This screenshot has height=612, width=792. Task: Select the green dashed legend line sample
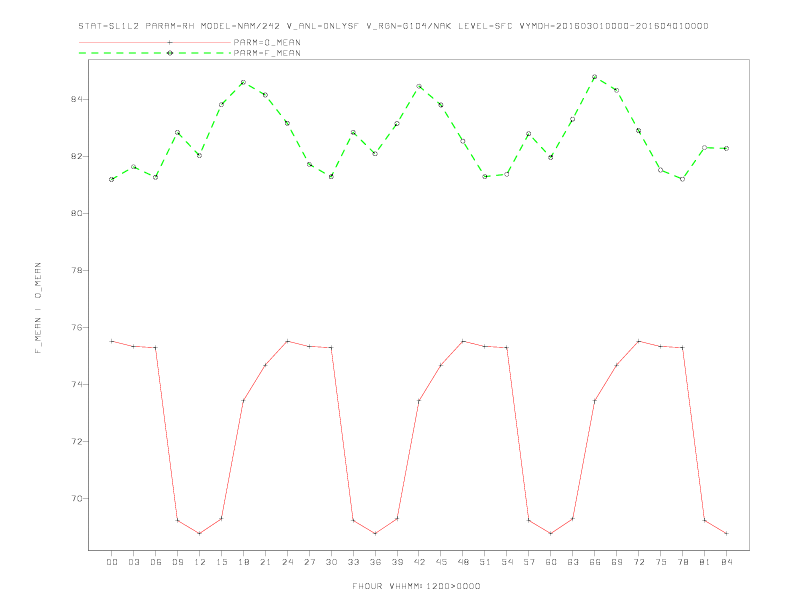tap(155, 53)
